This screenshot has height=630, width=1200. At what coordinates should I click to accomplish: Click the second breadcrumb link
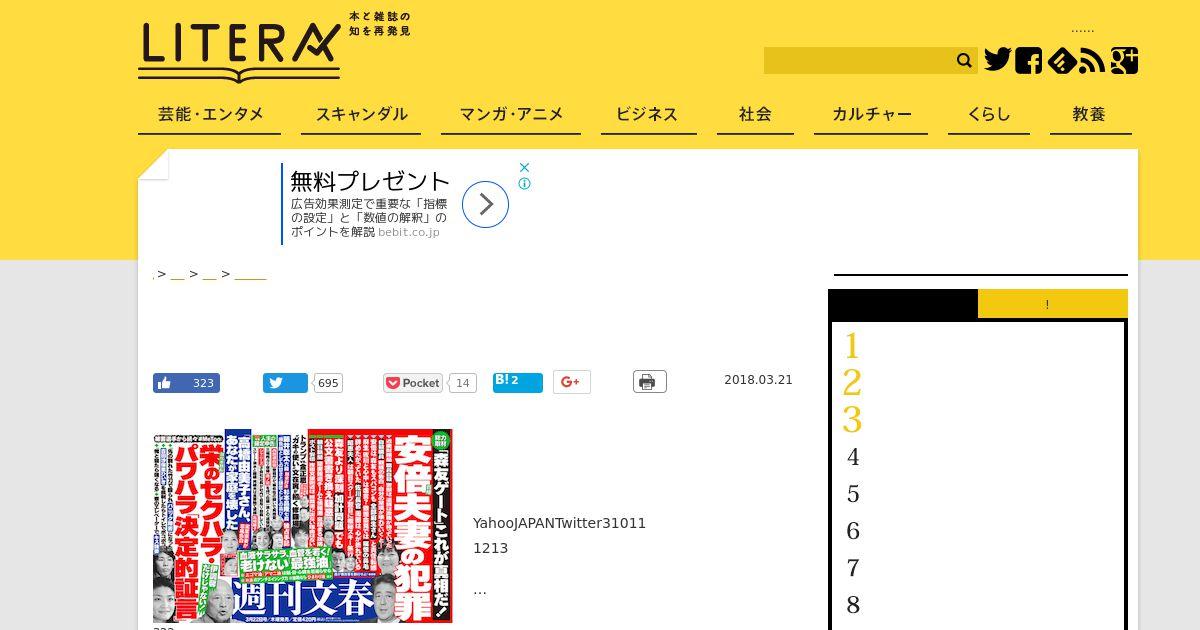tap(178, 274)
